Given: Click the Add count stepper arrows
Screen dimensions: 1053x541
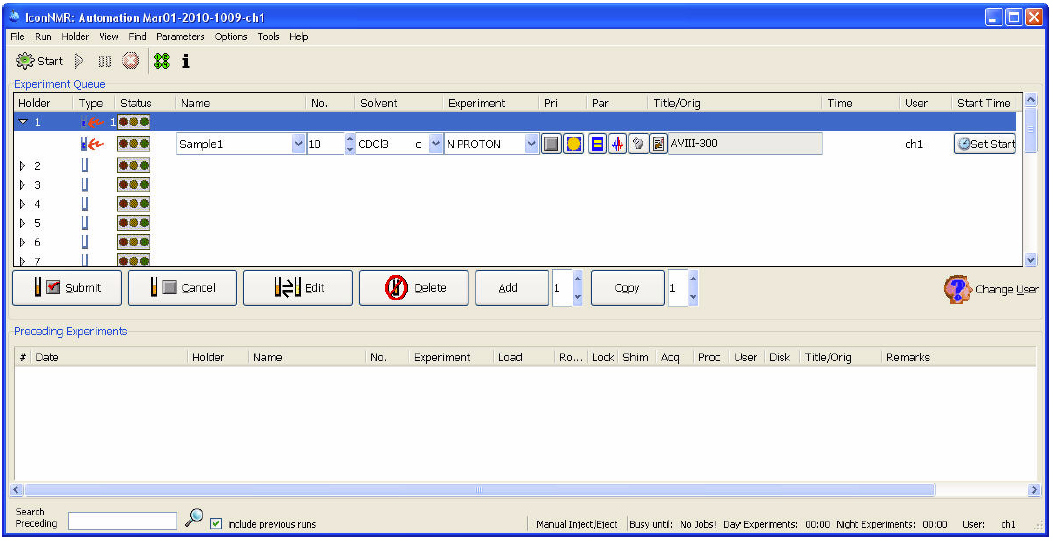Looking at the screenshot, I should pos(578,288).
